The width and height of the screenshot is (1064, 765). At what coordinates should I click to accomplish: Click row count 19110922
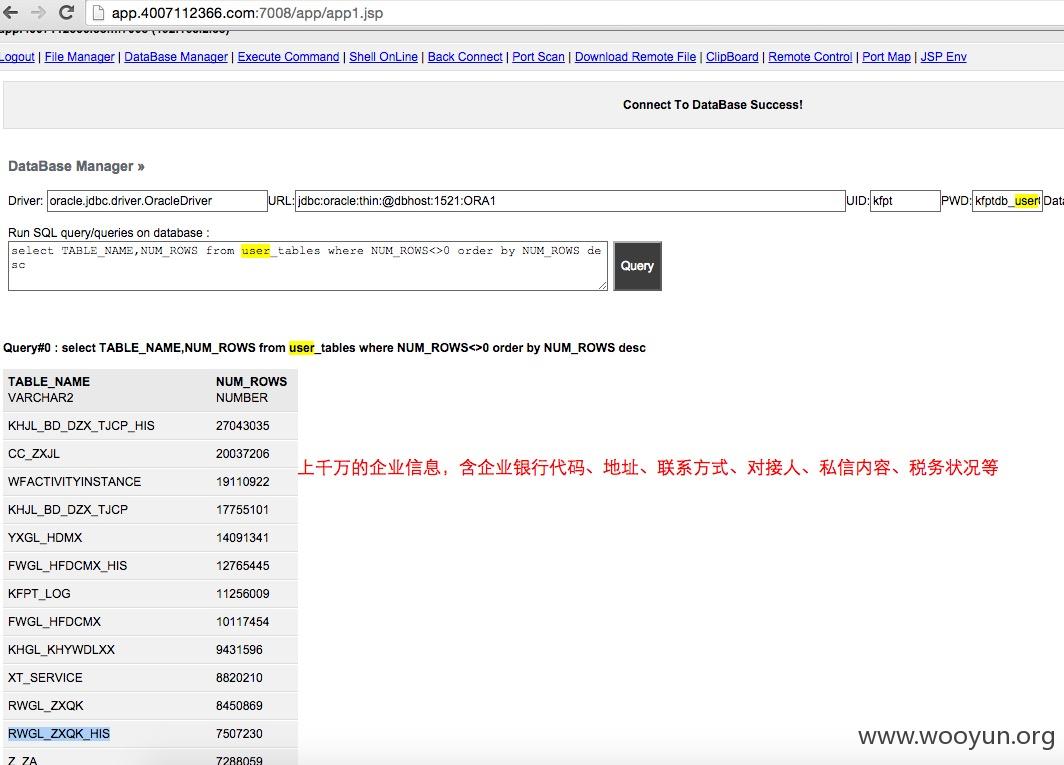tap(243, 482)
